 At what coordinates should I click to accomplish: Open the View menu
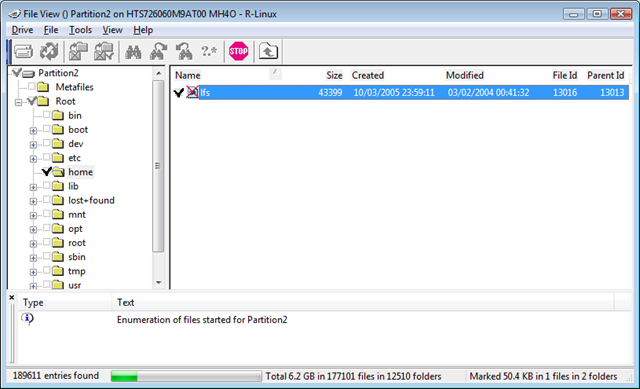112,30
